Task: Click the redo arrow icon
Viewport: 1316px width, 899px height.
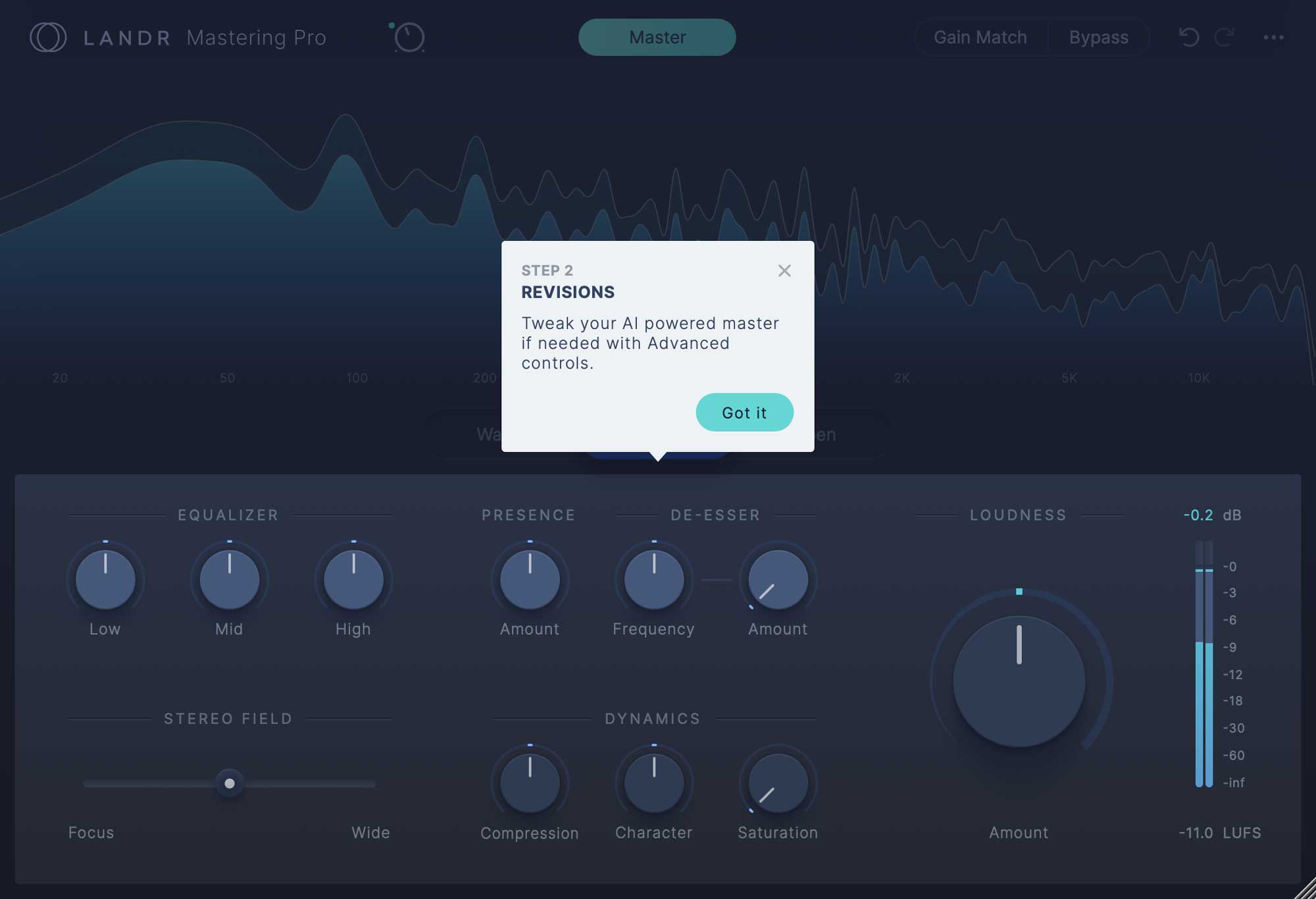Action: (1224, 37)
